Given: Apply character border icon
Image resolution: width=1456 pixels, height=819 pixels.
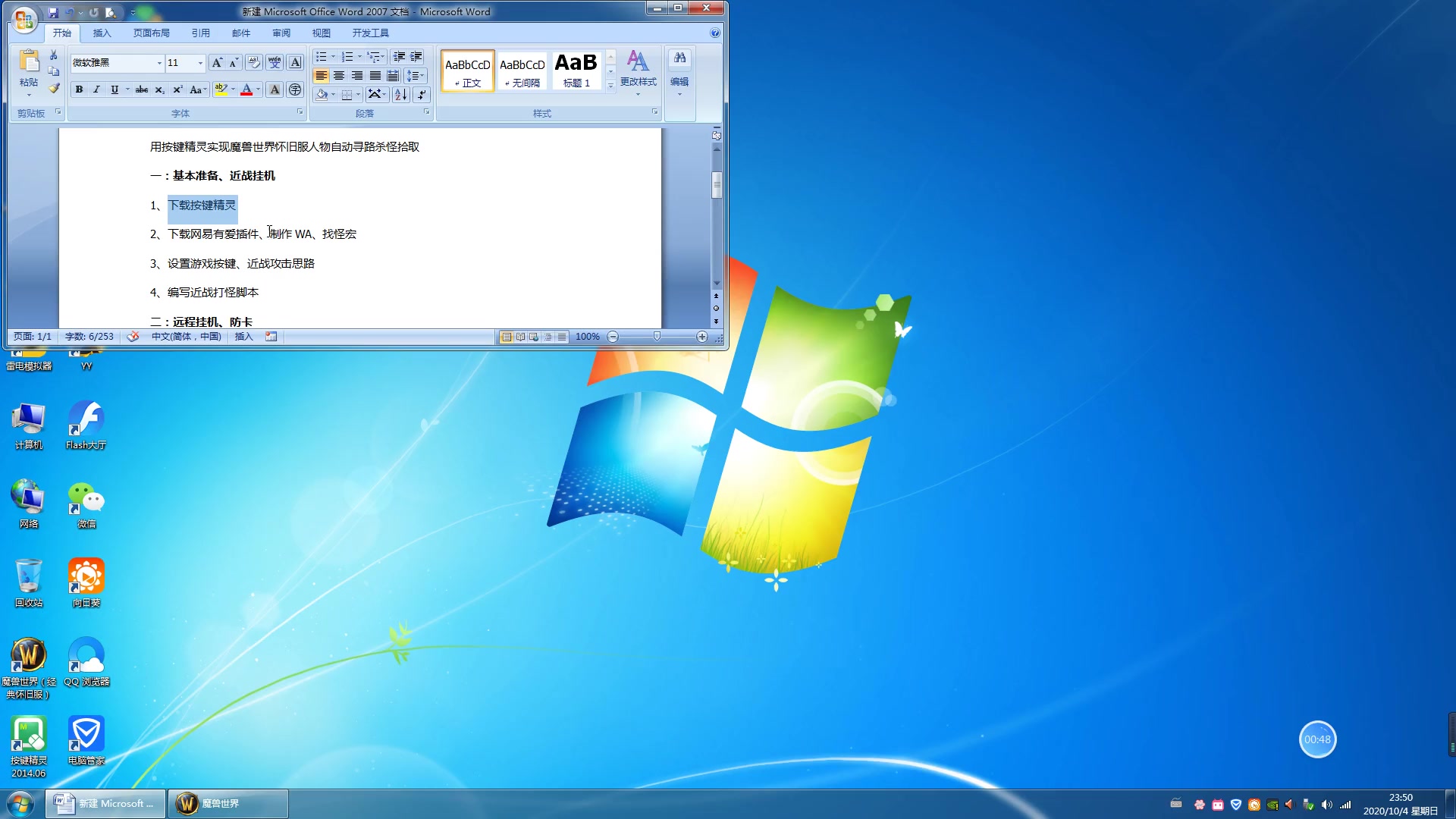Looking at the screenshot, I should pyautogui.click(x=296, y=63).
